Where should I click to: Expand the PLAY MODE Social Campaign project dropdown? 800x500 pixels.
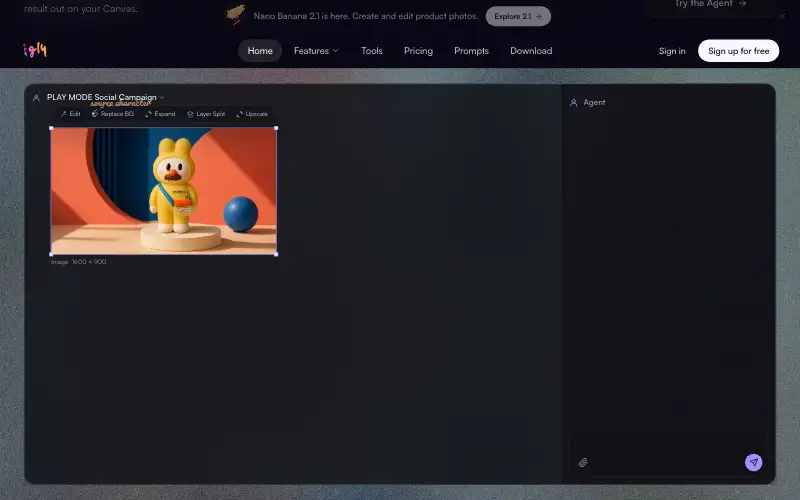tap(162, 97)
